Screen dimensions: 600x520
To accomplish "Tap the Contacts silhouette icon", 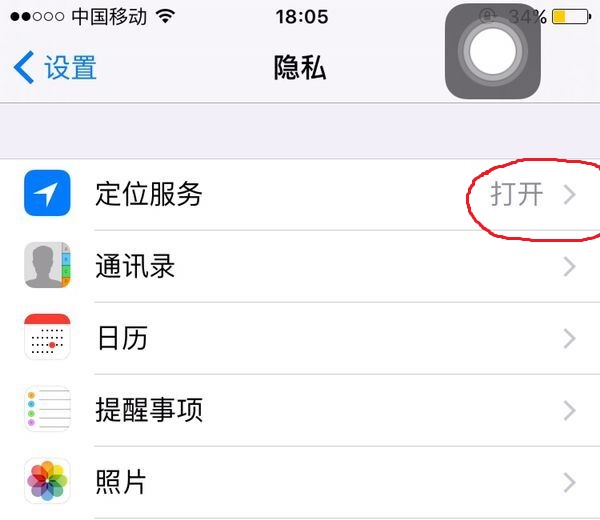I will pyautogui.click(x=47, y=265).
